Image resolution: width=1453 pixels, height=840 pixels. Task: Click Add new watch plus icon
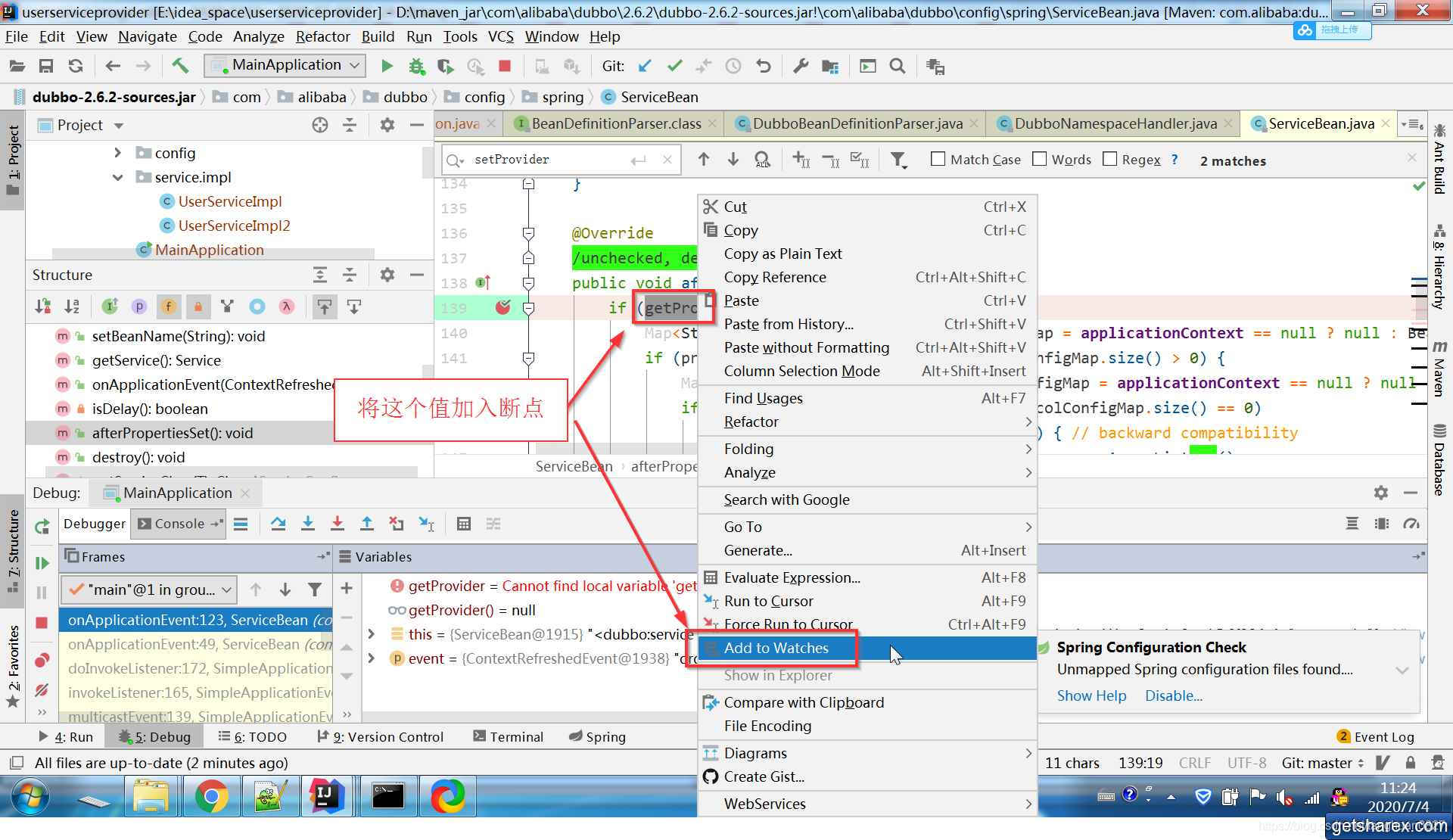347,588
